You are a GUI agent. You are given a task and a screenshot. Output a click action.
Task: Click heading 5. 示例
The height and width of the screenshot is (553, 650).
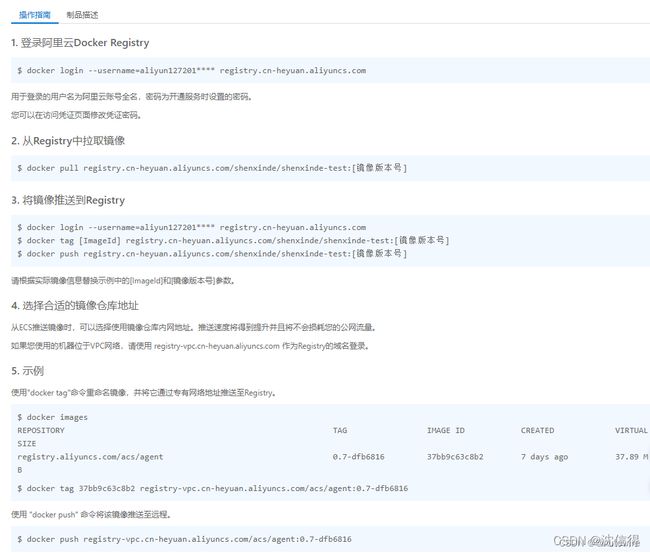pos(27,371)
